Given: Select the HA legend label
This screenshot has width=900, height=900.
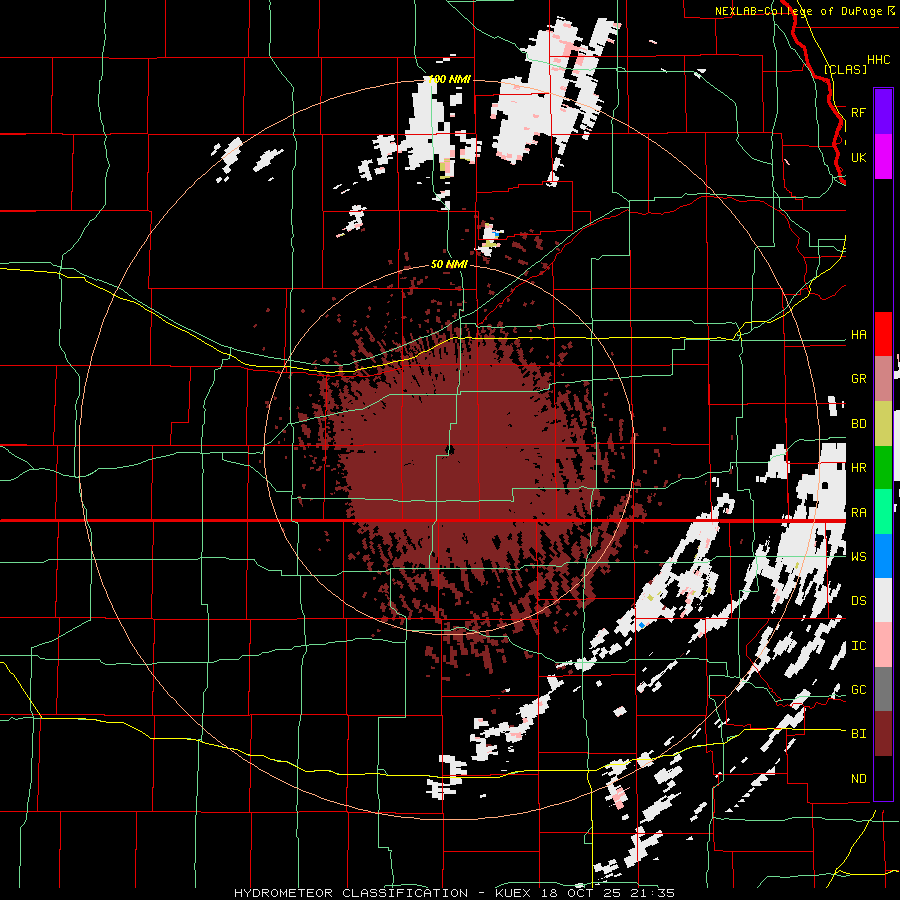Looking at the screenshot, I should pos(858,335).
